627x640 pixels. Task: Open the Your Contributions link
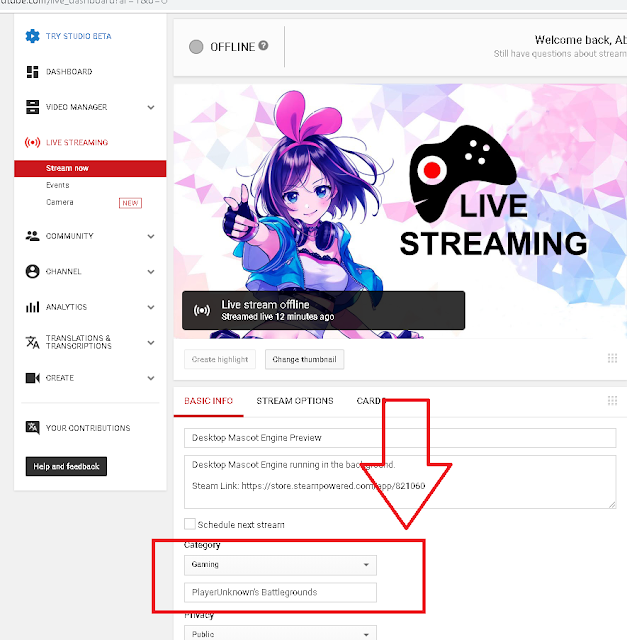pyautogui.click(x=88, y=428)
